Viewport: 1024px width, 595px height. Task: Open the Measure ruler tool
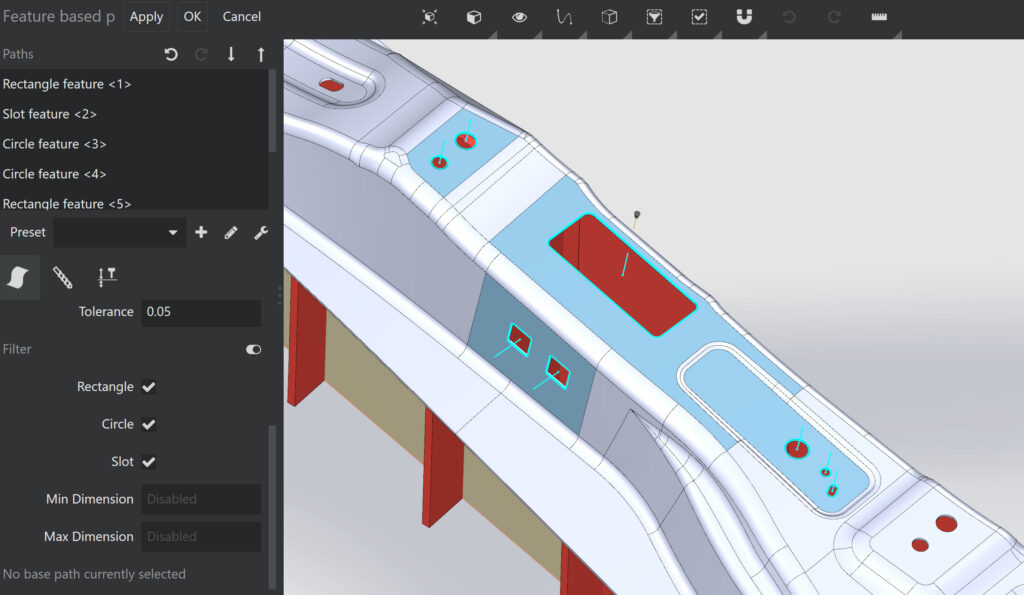pyautogui.click(x=879, y=17)
